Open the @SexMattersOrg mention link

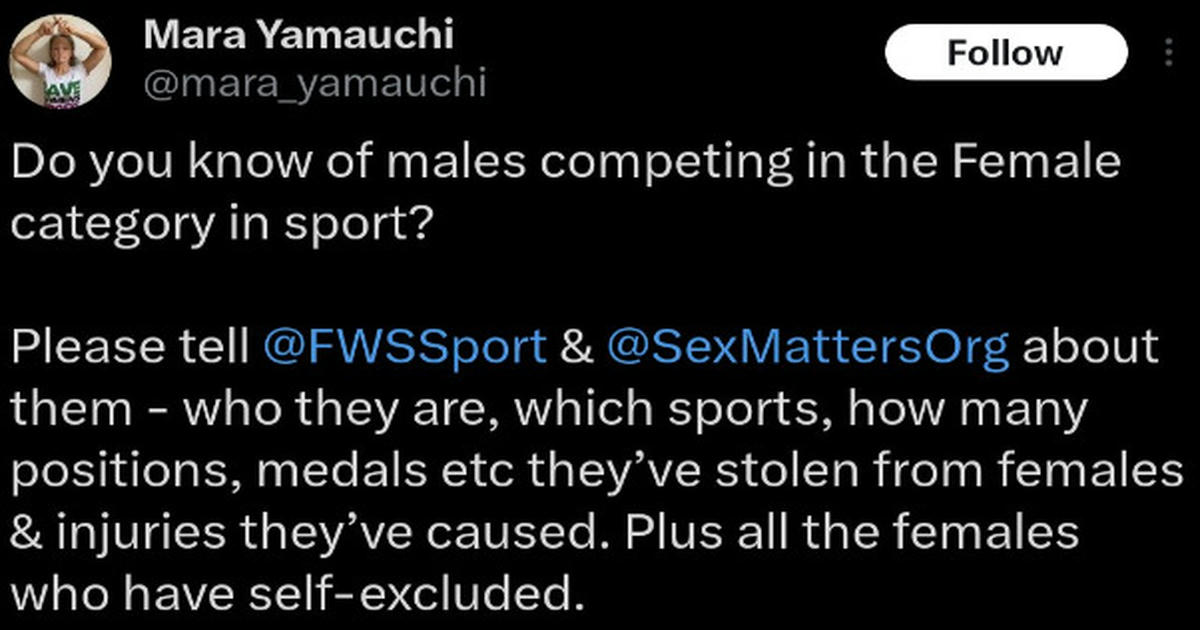pyautogui.click(x=809, y=348)
